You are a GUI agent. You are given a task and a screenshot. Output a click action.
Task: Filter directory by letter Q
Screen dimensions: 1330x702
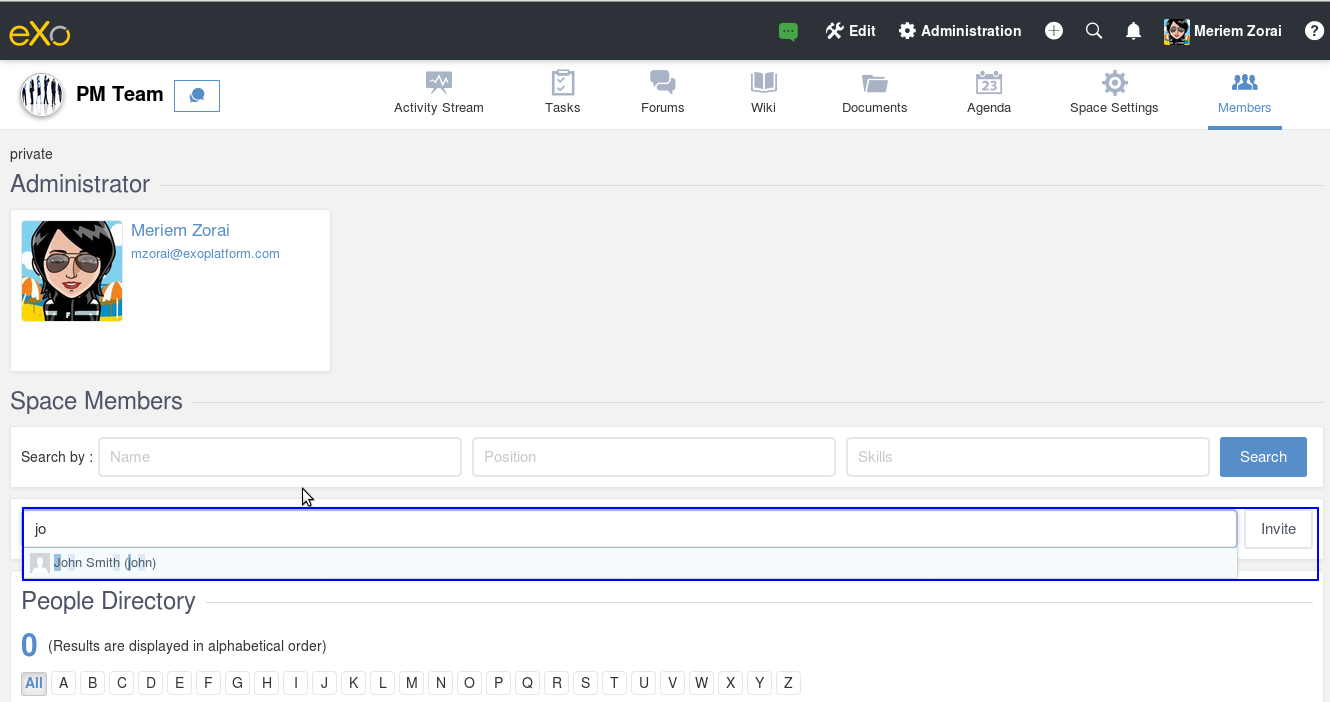click(x=527, y=683)
